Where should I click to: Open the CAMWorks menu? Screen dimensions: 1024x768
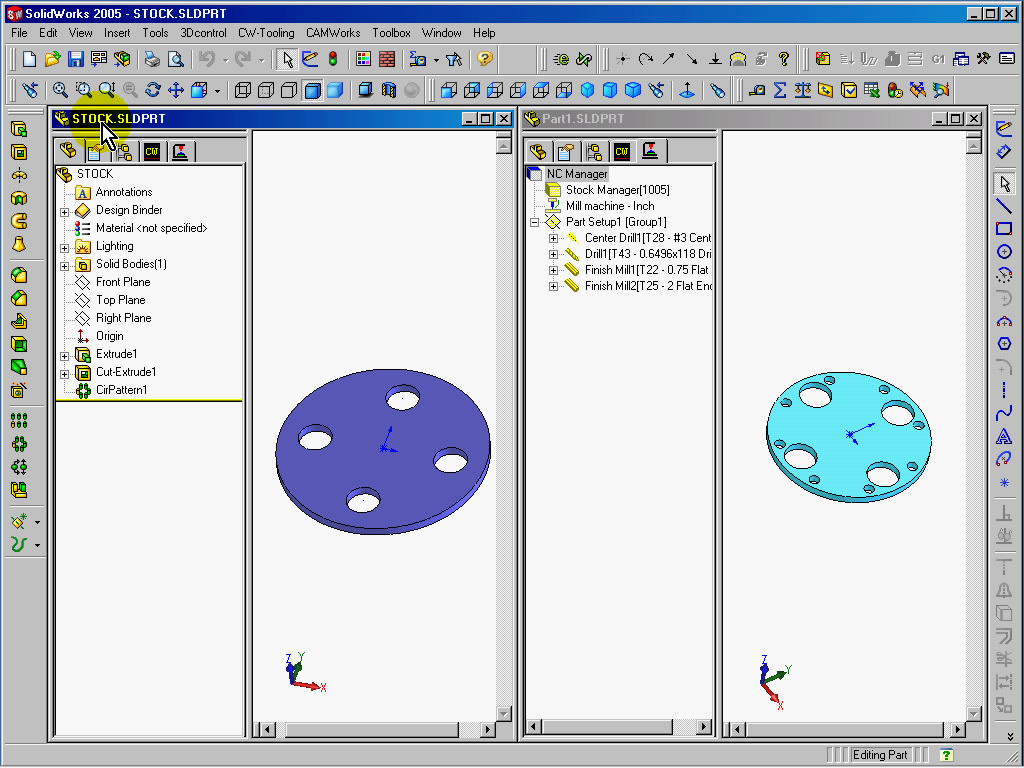click(333, 33)
